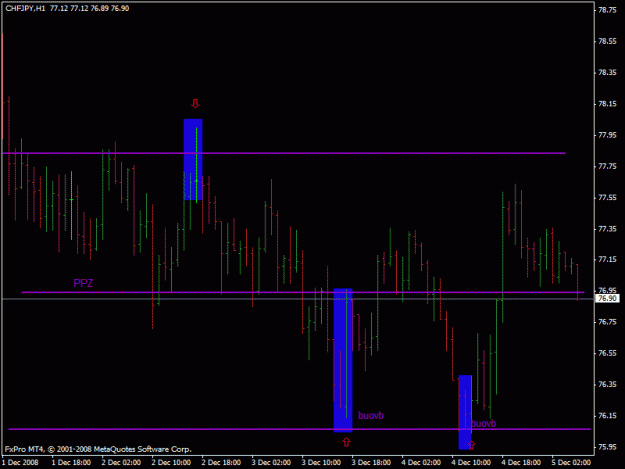625x469 pixels.
Task: Click the 77.12 open price in chart header
Action: (59, 8)
